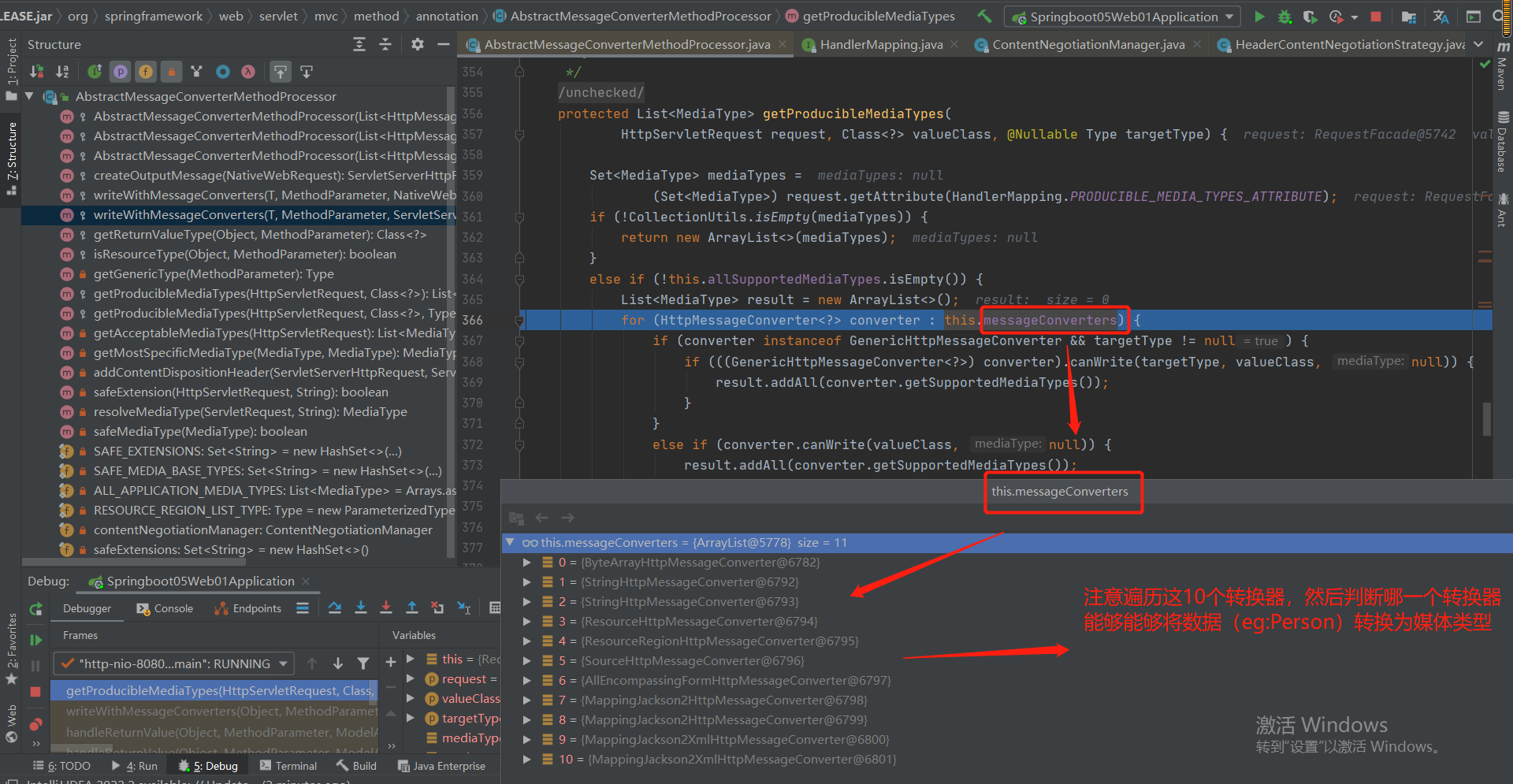Collapse all nodes in the Structure panel
Screen dimensions: 1513x784
click(x=385, y=45)
